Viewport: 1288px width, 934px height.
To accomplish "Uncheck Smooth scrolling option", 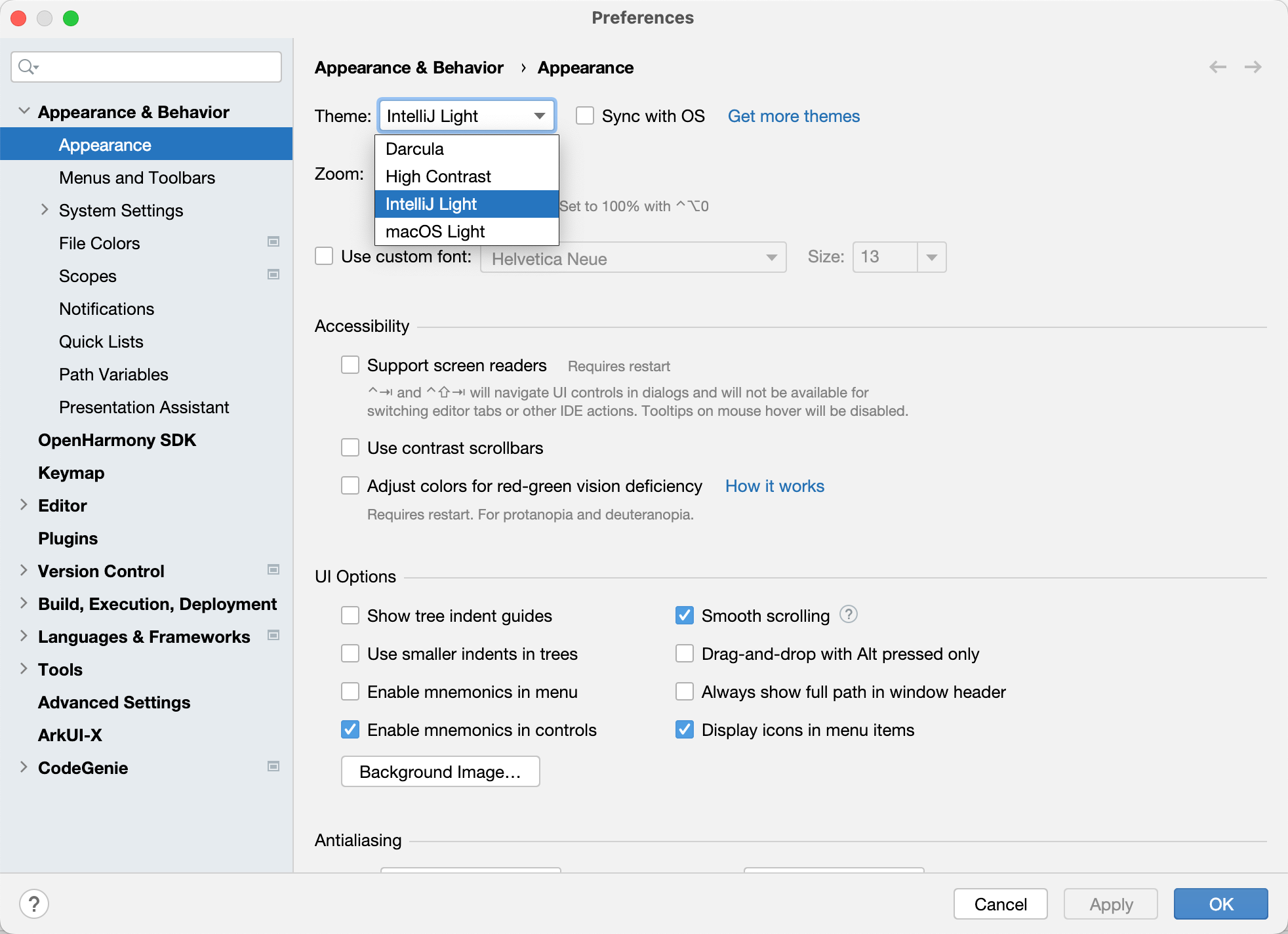I will tap(685, 615).
